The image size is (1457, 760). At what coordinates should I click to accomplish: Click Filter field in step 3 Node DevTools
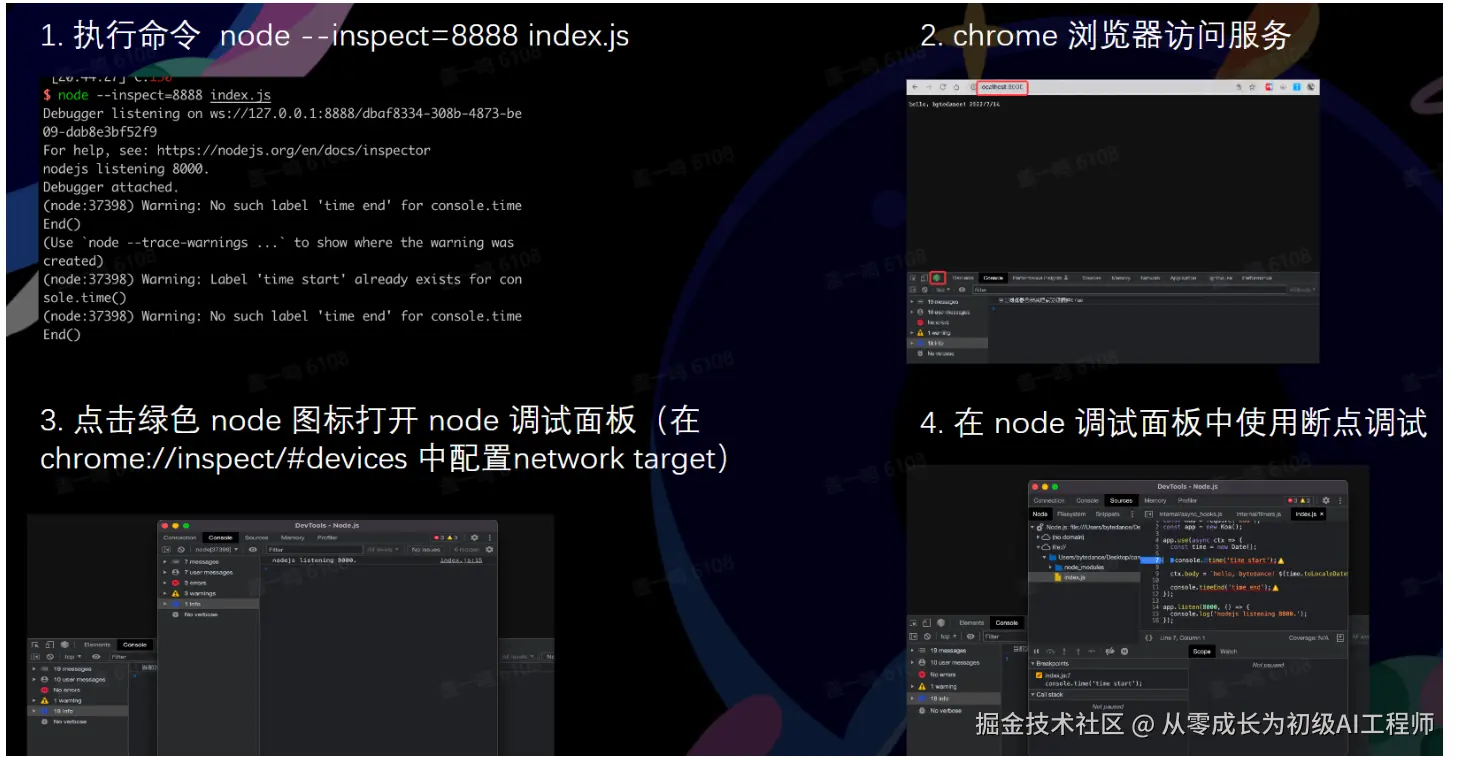(313, 549)
